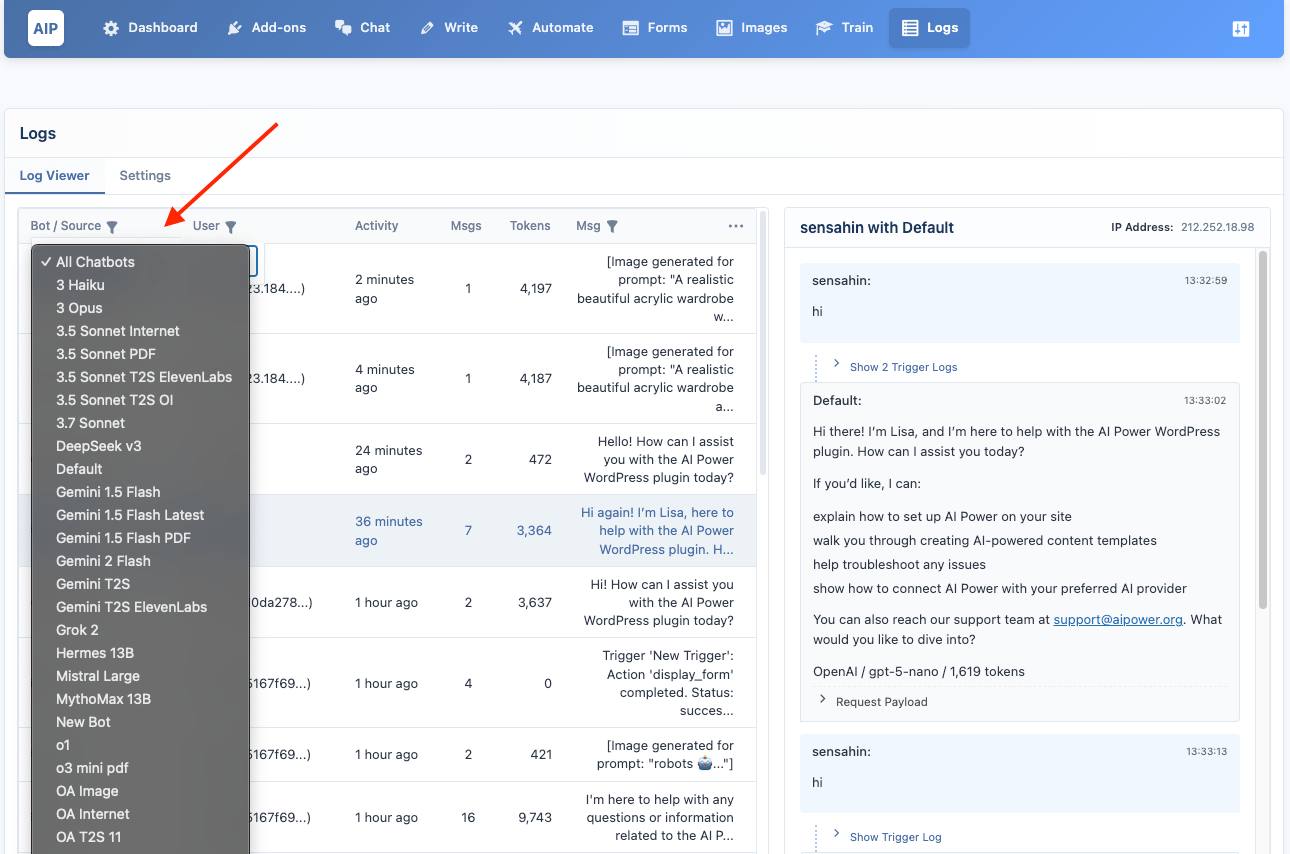Viewport: 1290px width, 854px height.
Task: Open the Train menu item
Action: (844, 28)
